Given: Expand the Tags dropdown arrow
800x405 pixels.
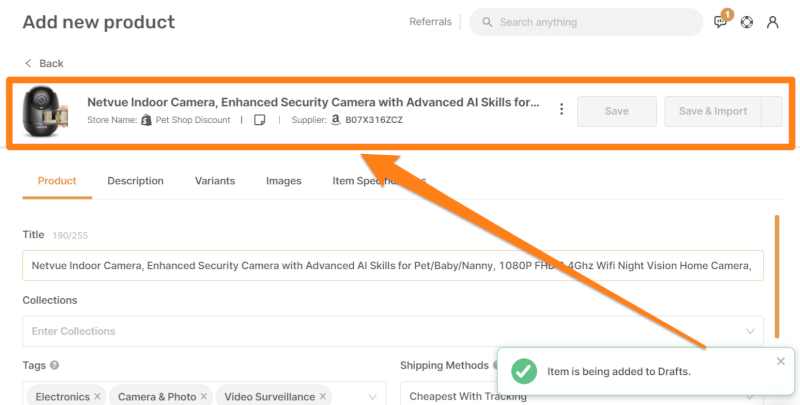Looking at the screenshot, I should coord(372,397).
